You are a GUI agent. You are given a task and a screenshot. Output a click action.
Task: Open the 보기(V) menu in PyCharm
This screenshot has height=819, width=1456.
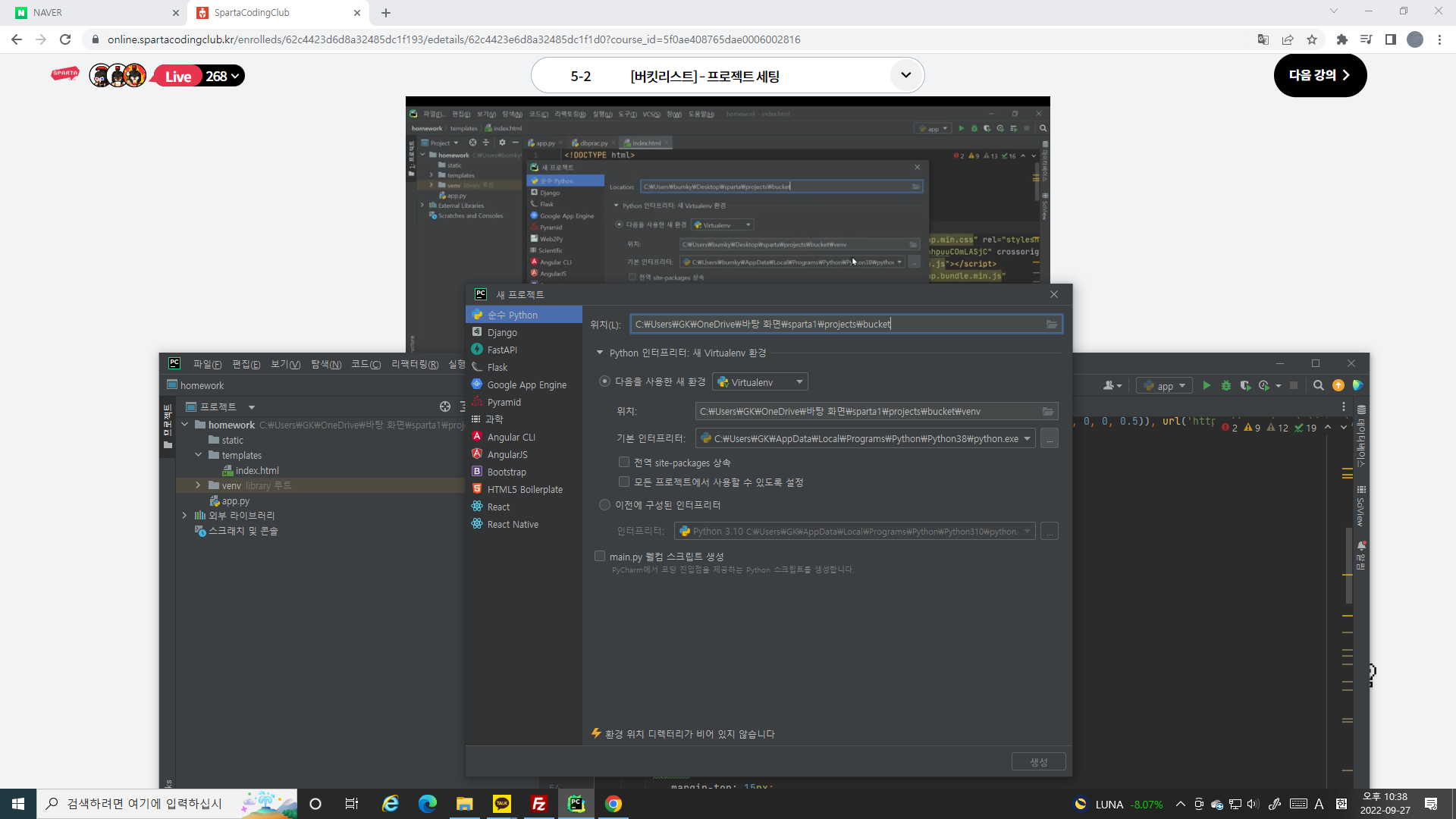click(285, 364)
